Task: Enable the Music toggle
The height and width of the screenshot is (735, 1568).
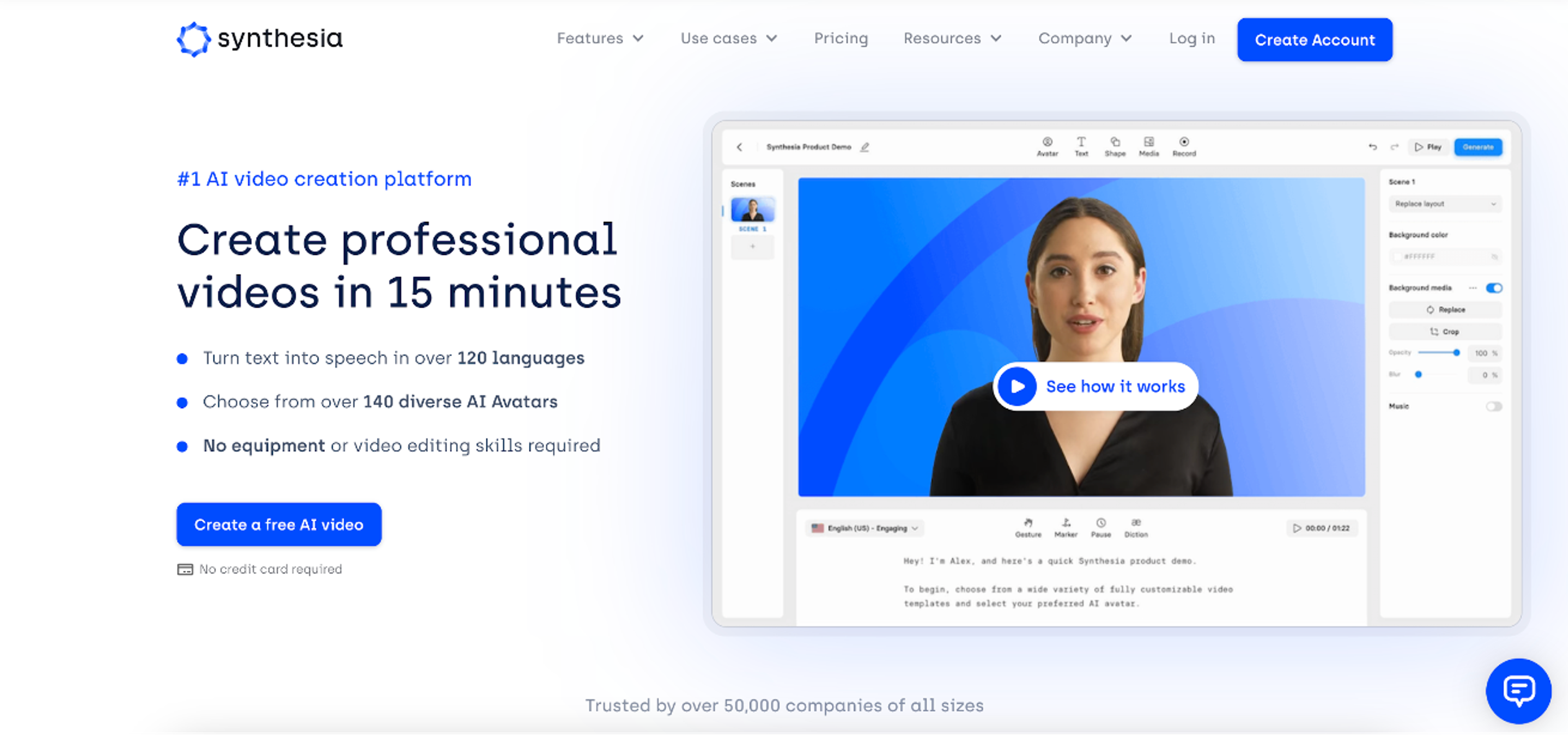Action: coord(1494,406)
